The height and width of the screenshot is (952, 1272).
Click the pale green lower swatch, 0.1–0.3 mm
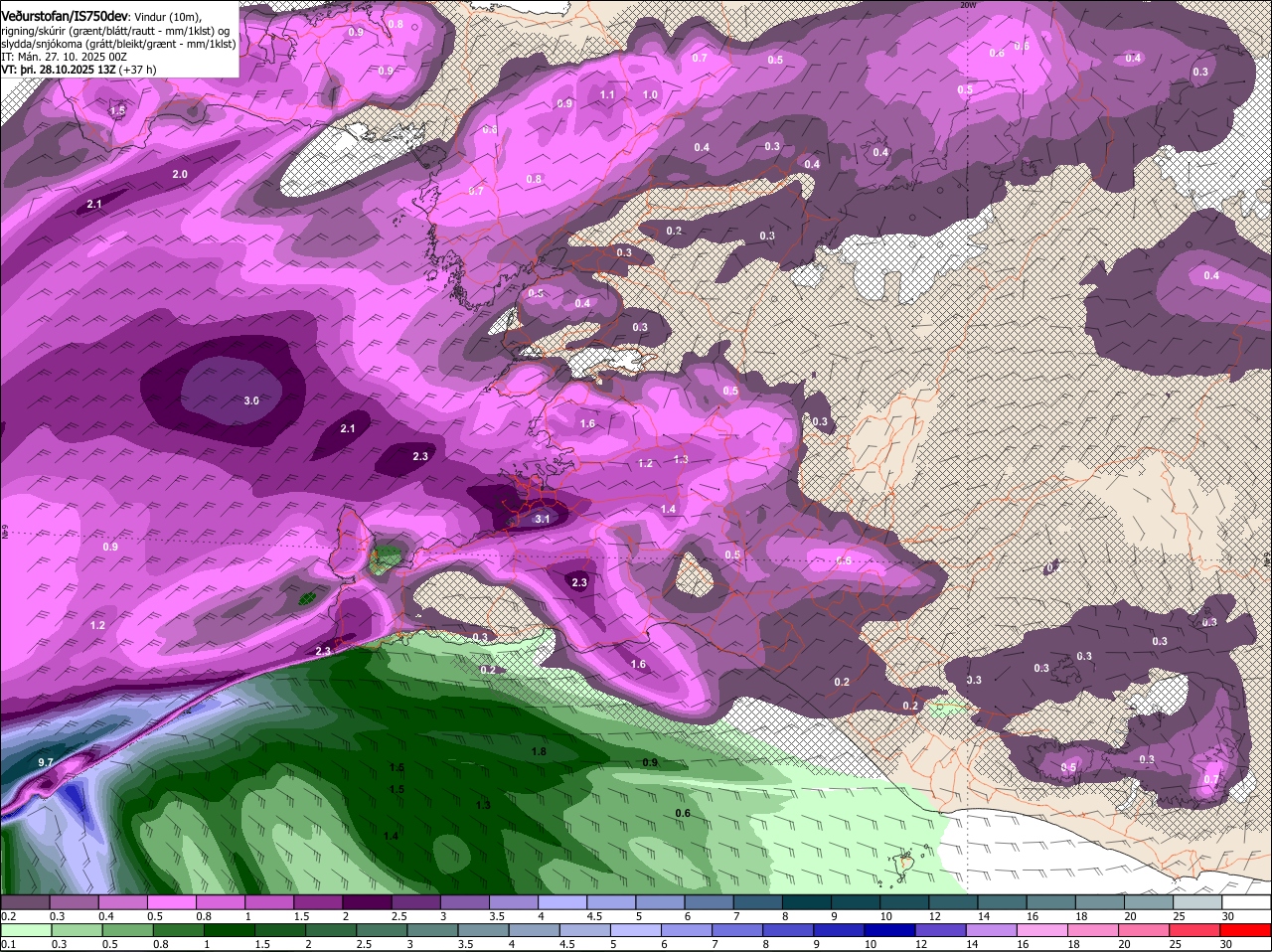point(26,930)
